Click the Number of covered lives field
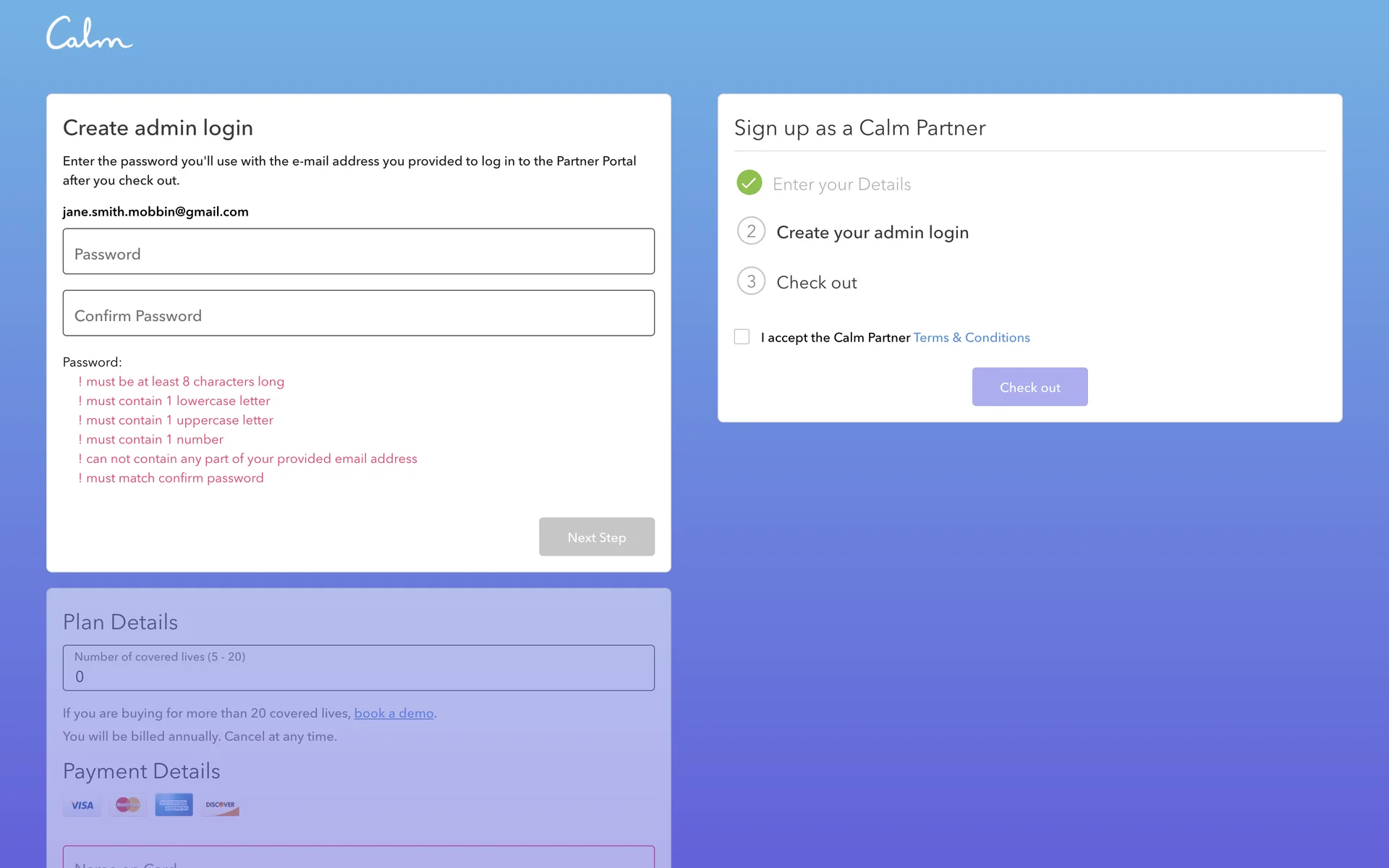The height and width of the screenshot is (868, 1389). (x=358, y=668)
